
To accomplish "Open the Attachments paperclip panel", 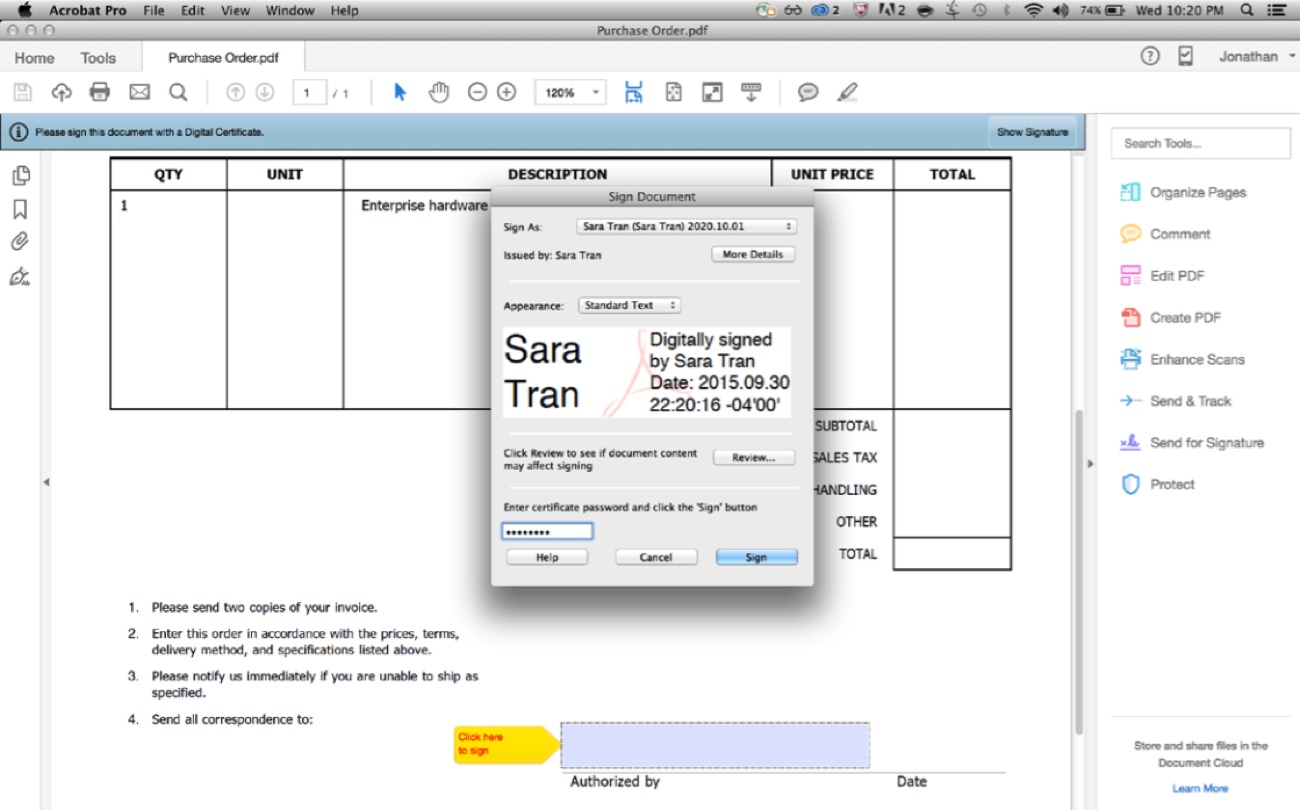I will (20, 242).
